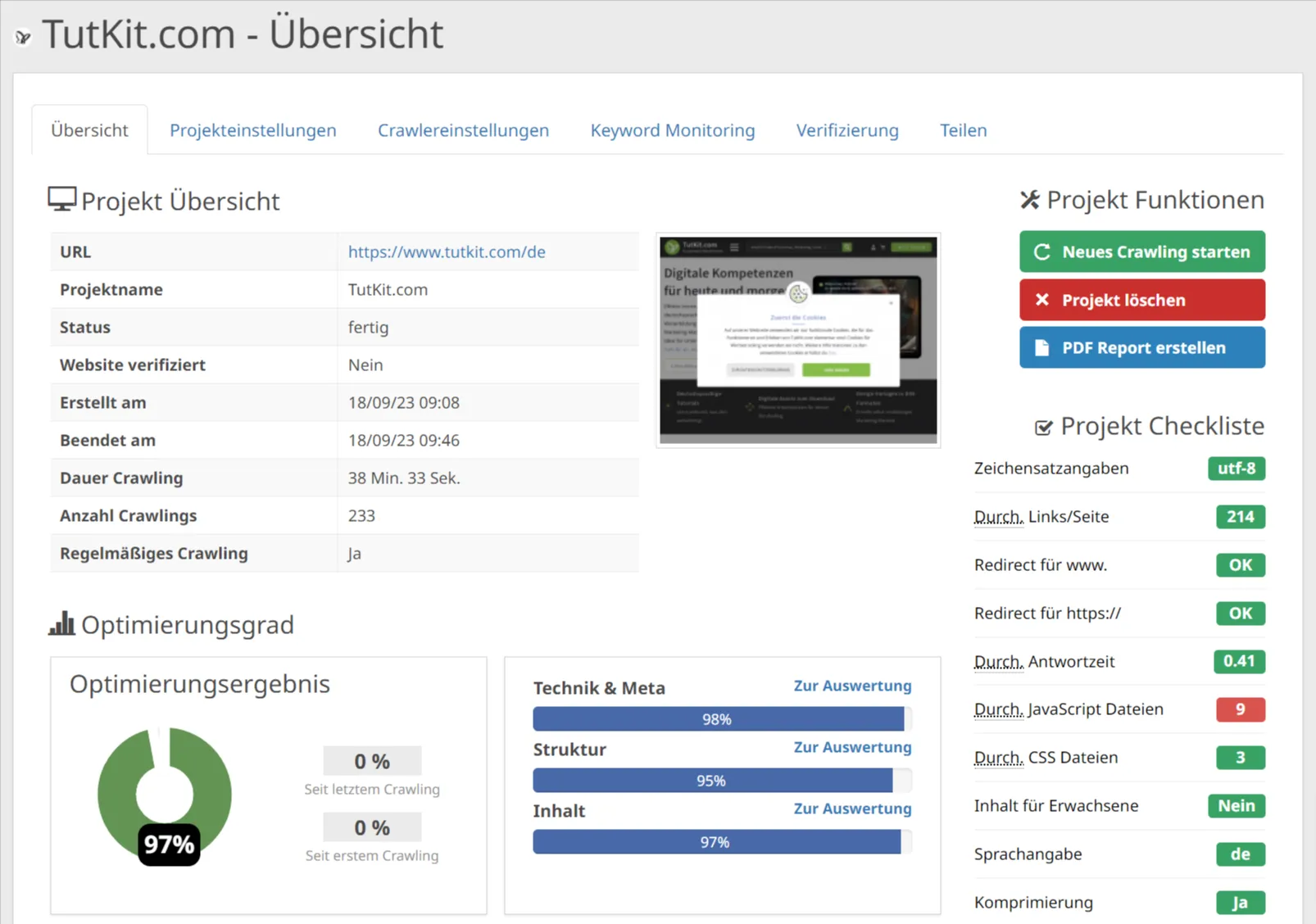The image size is (1316, 924).
Task: Click the bar chart icon beside Optimierungsgrad
Action: click(61, 623)
